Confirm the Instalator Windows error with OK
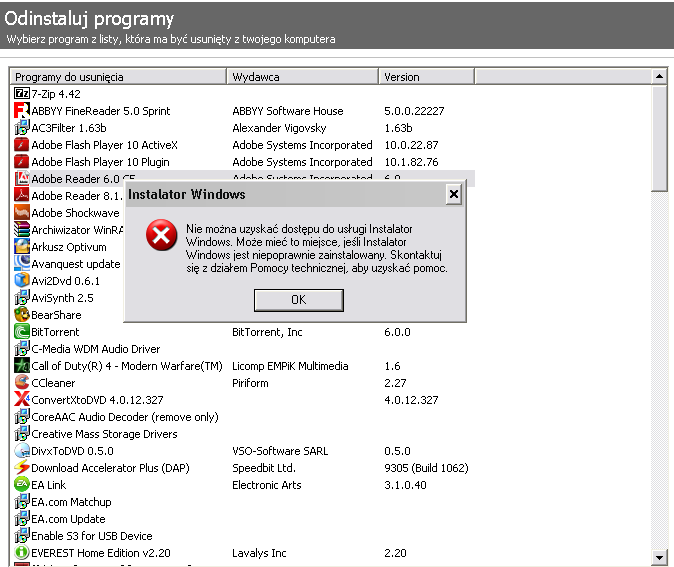 pos(299,300)
